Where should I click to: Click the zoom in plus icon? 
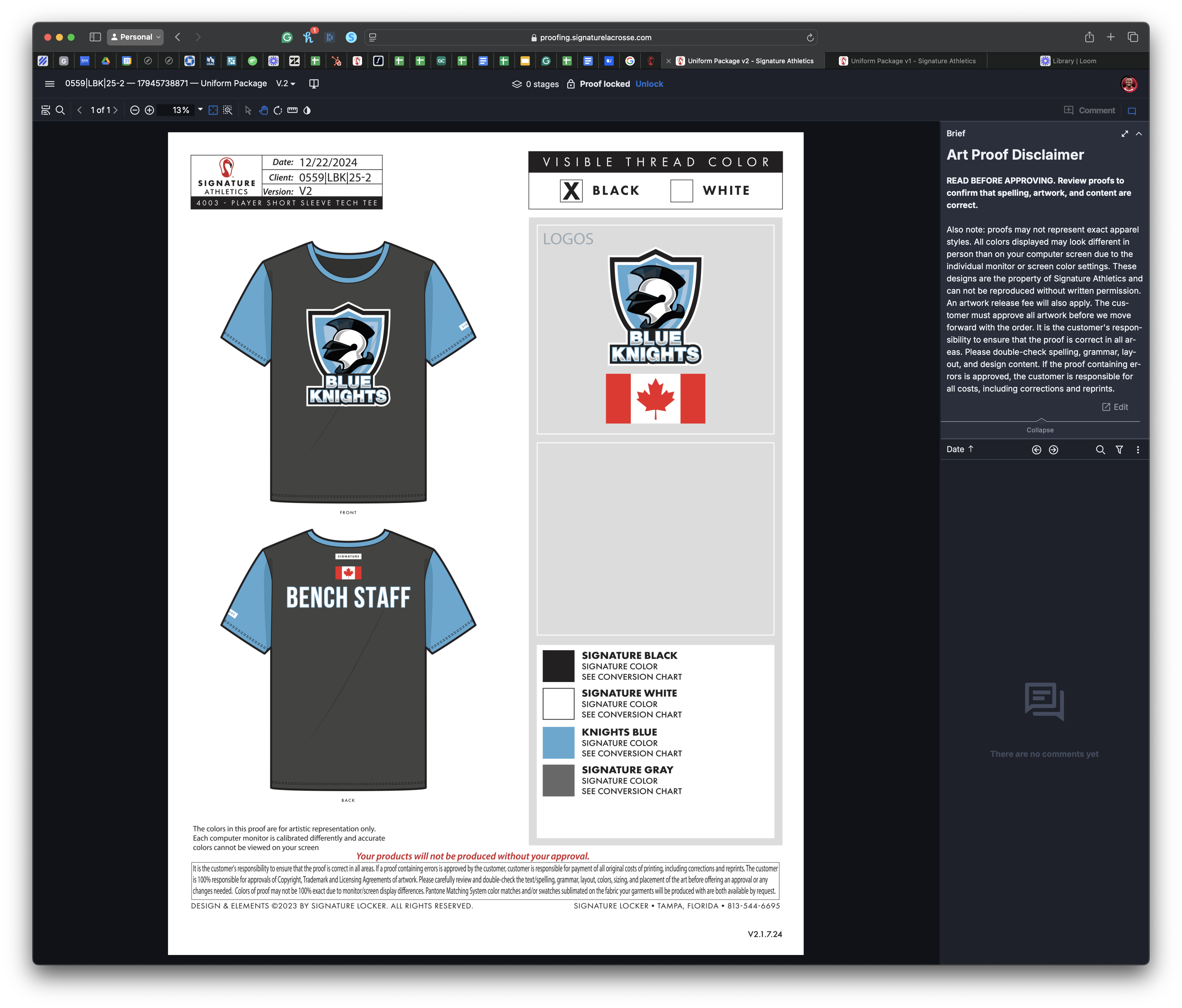pos(149,110)
